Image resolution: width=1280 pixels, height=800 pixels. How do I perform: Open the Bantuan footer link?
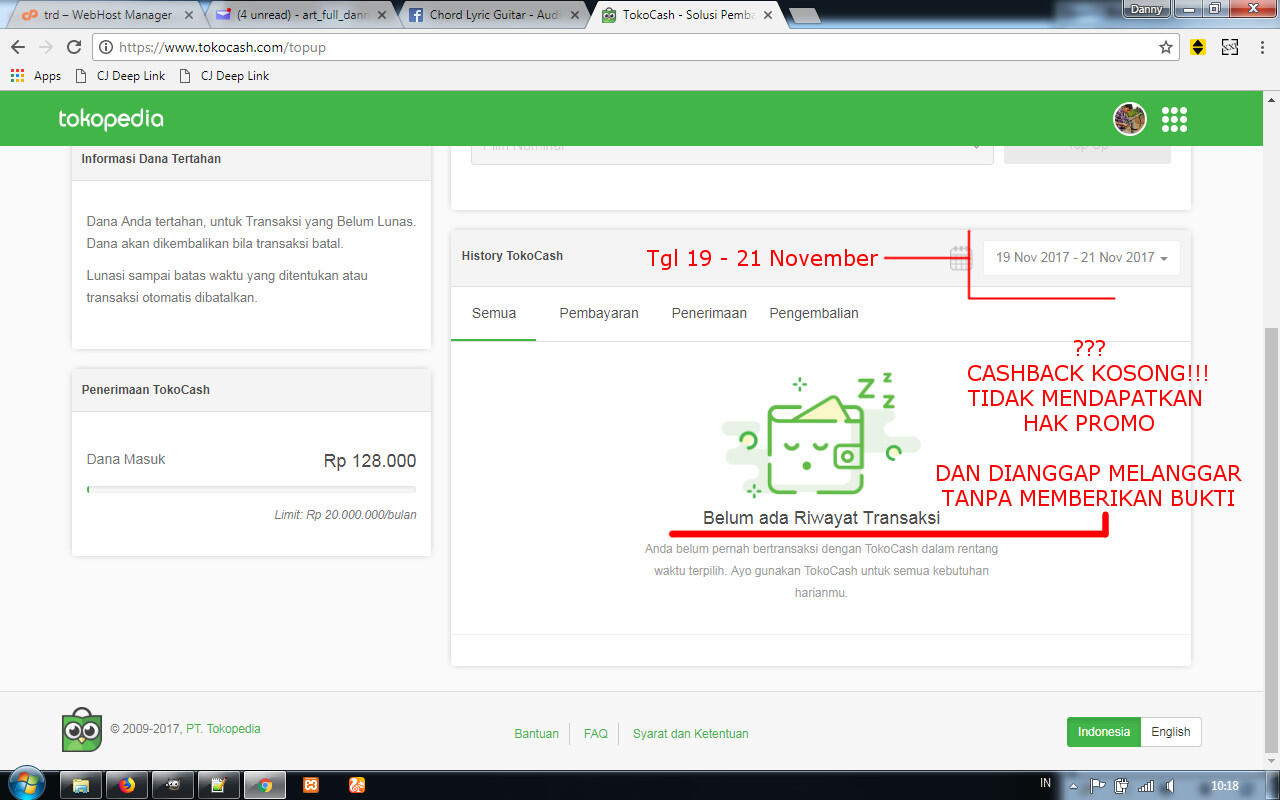[x=537, y=734]
